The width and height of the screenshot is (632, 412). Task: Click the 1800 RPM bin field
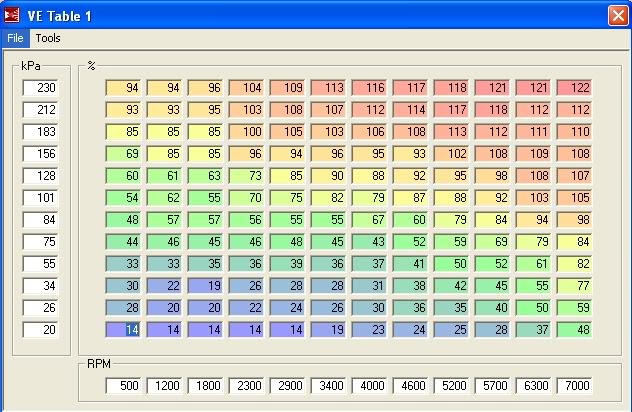(206, 386)
